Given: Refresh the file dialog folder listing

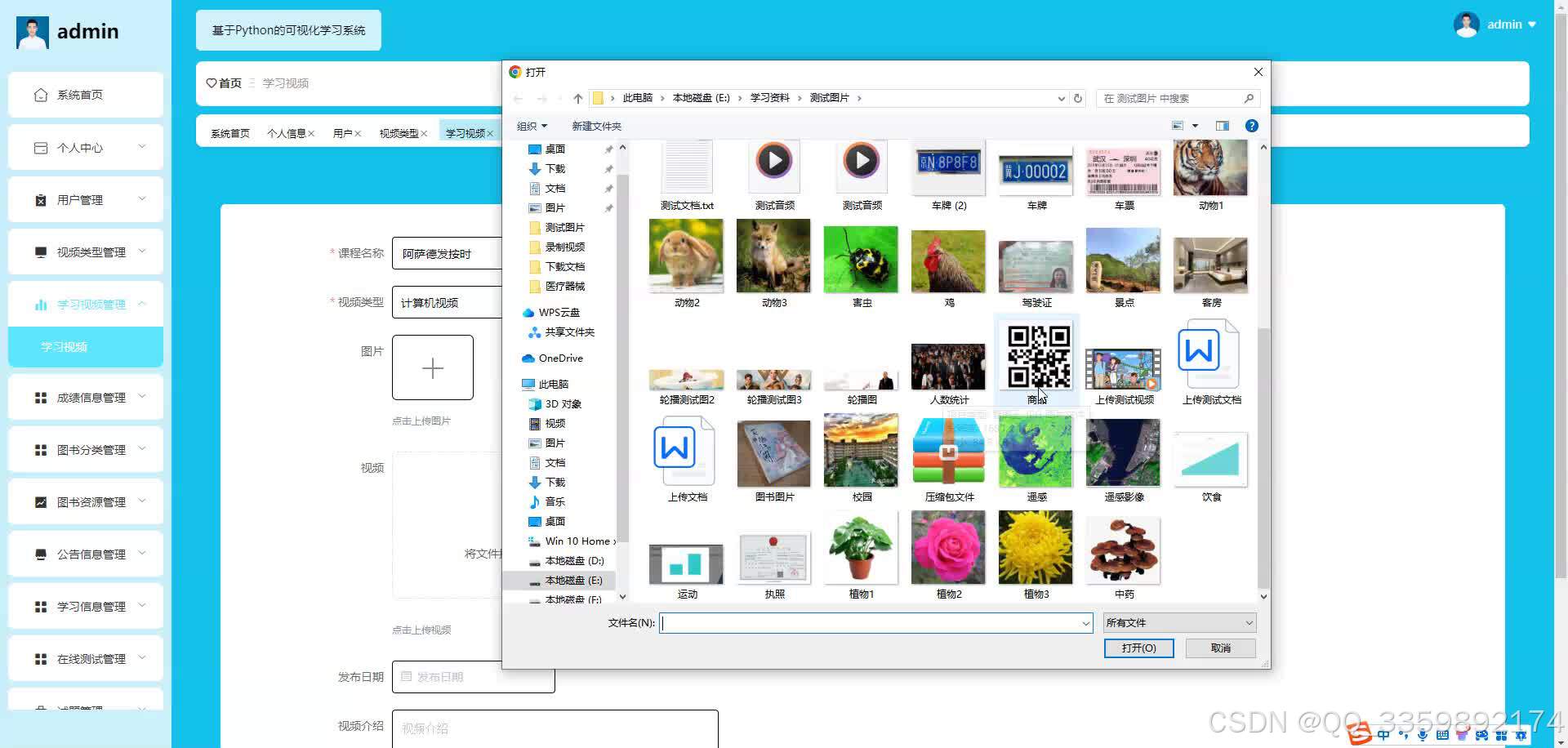Looking at the screenshot, I should coord(1078,98).
